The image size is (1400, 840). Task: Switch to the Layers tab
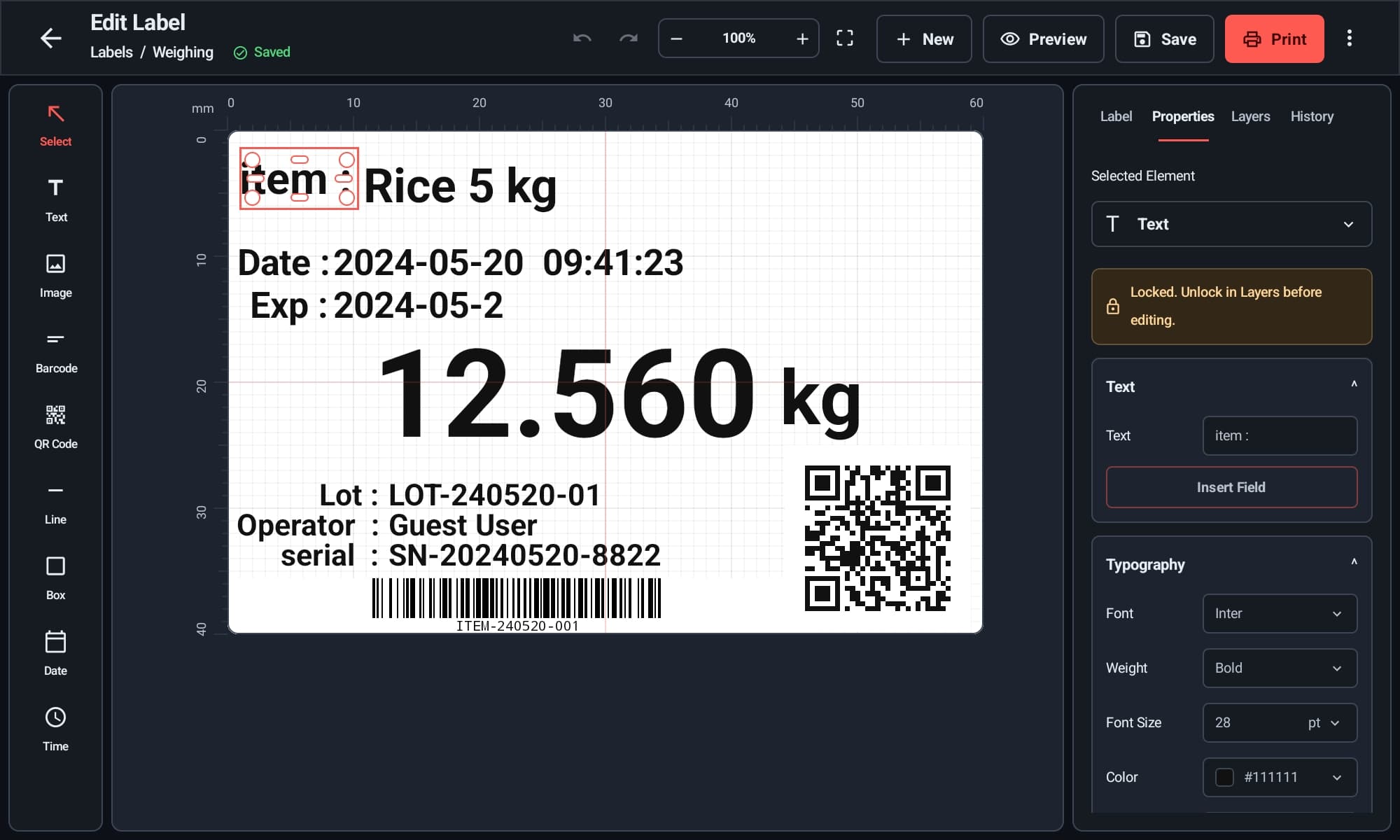1250,116
